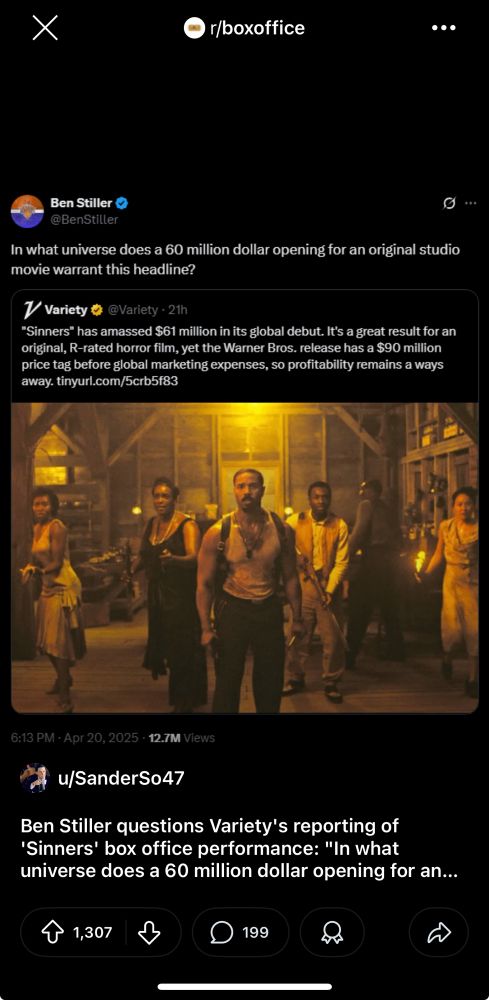The height and width of the screenshot is (1000, 489).
Task: Tap the Ben Stiller display name
Action: tap(81, 203)
